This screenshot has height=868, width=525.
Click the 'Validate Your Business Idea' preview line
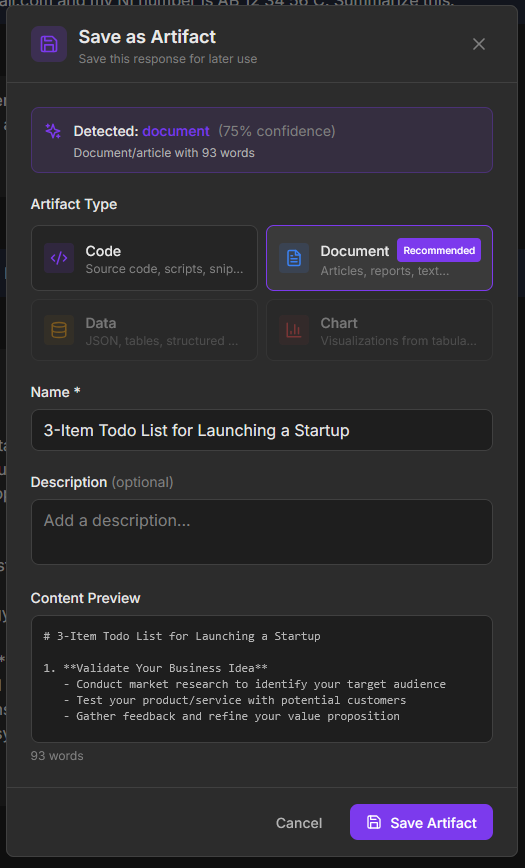(156, 668)
